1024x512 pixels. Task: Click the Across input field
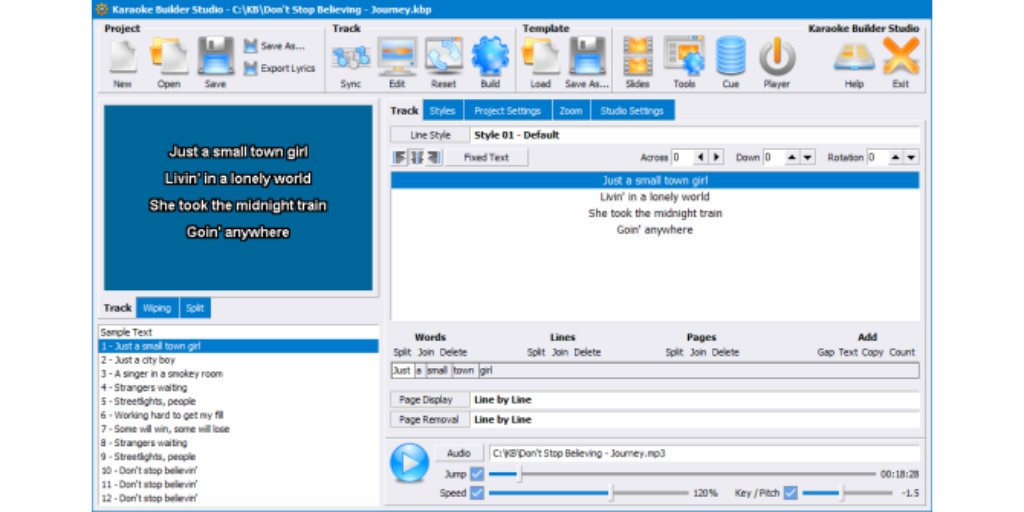pyautogui.click(x=682, y=157)
